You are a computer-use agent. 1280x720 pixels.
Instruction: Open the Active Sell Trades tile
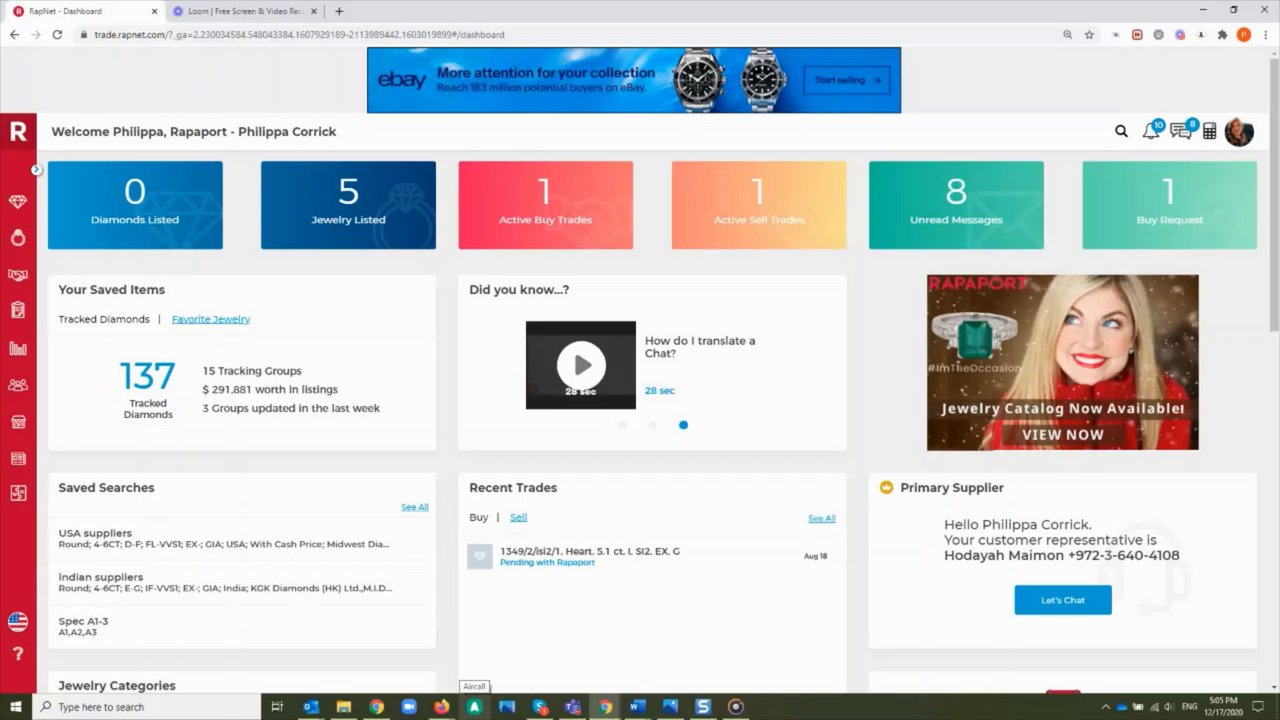click(x=759, y=205)
